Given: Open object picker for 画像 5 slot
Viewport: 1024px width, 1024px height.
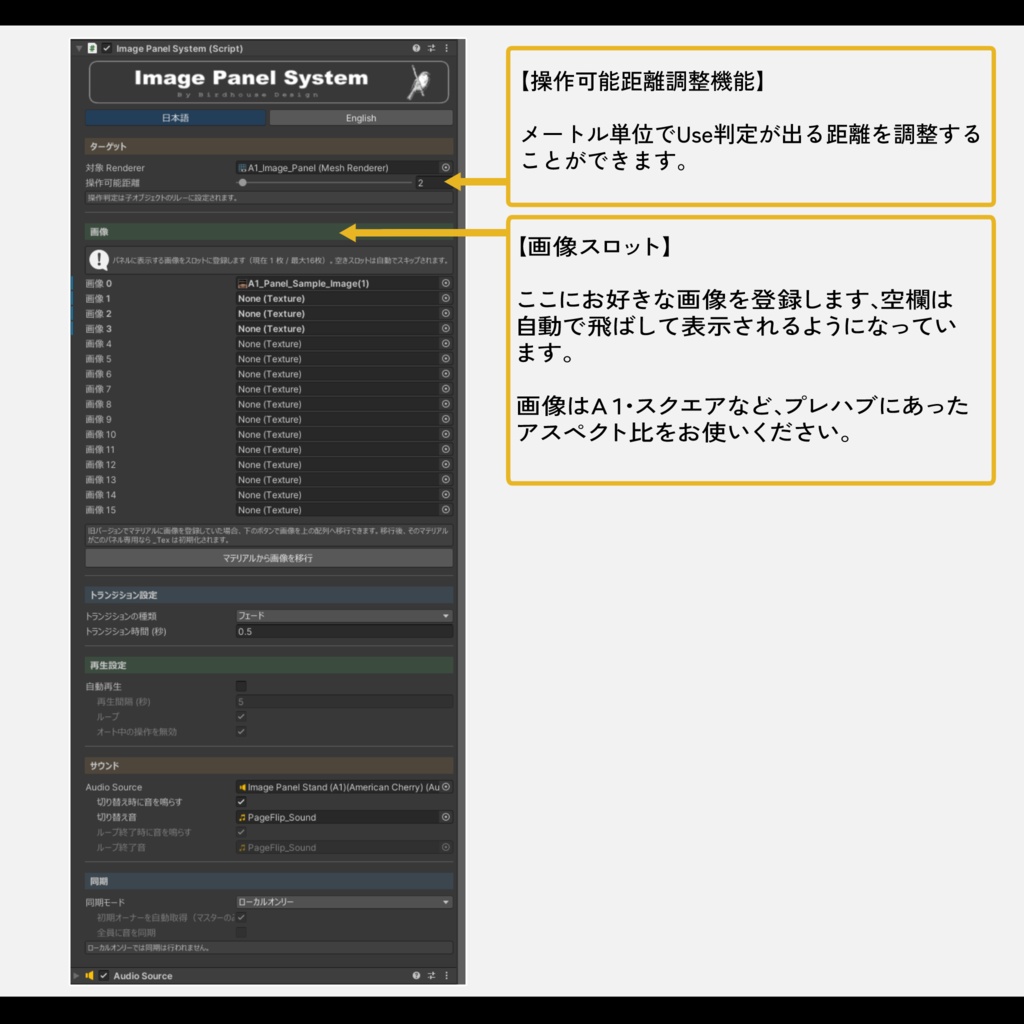Looking at the screenshot, I should click(446, 359).
